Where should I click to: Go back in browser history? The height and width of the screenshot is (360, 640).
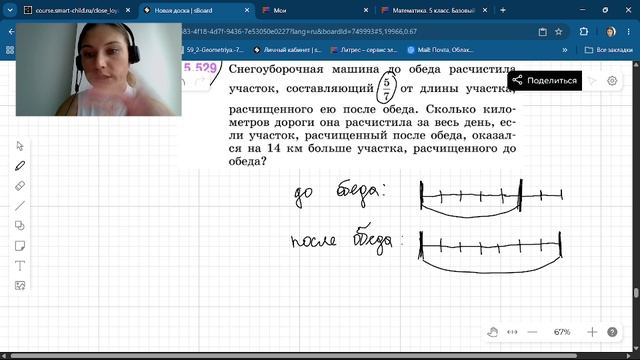click(11, 31)
